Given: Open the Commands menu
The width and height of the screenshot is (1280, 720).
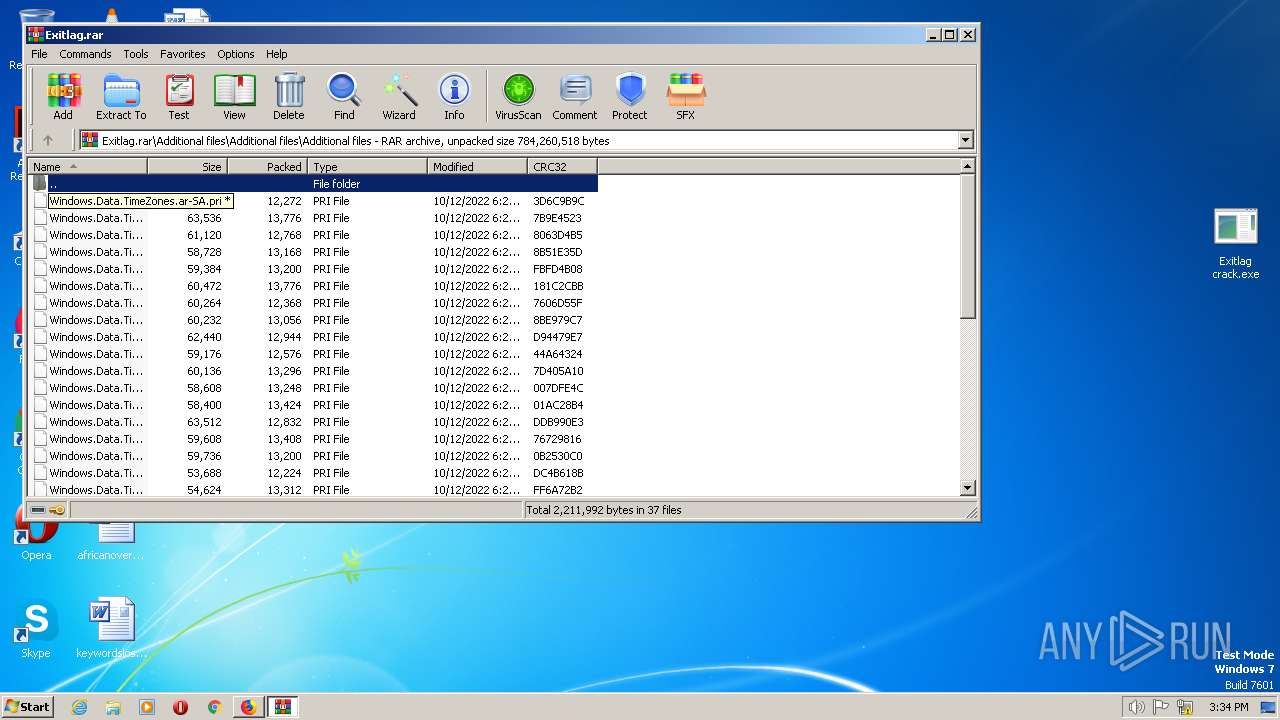Looking at the screenshot, I should pos(85,54).
